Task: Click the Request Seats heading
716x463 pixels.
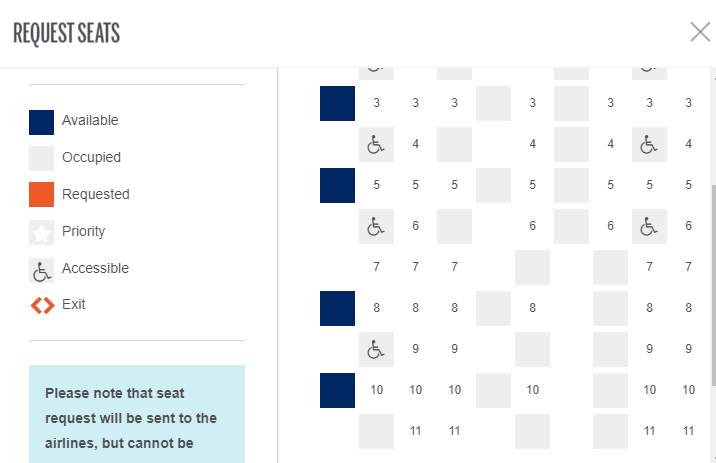Action: (66, 34)
